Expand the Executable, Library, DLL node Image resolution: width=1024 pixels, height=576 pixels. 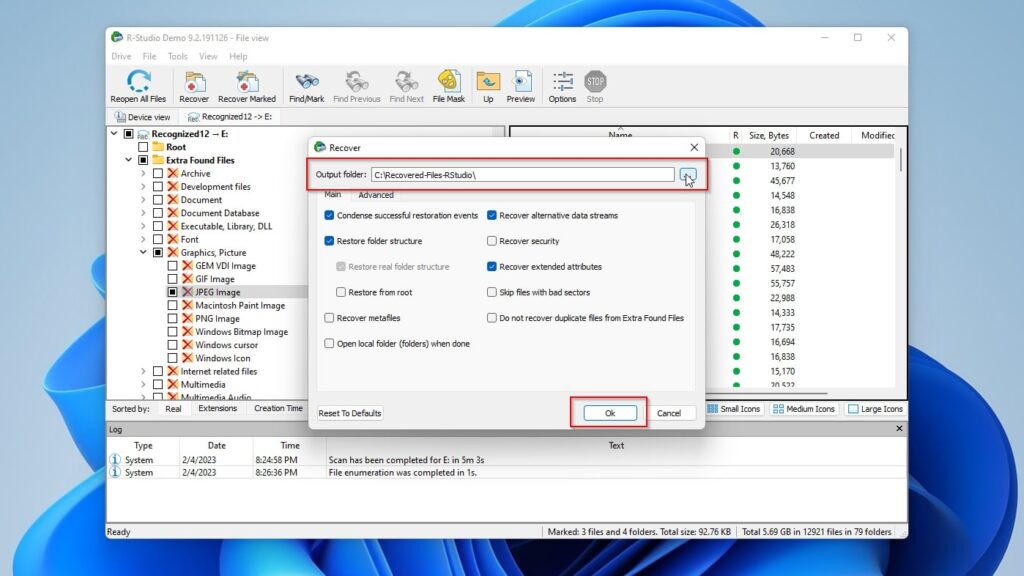[x=143, y=226]
